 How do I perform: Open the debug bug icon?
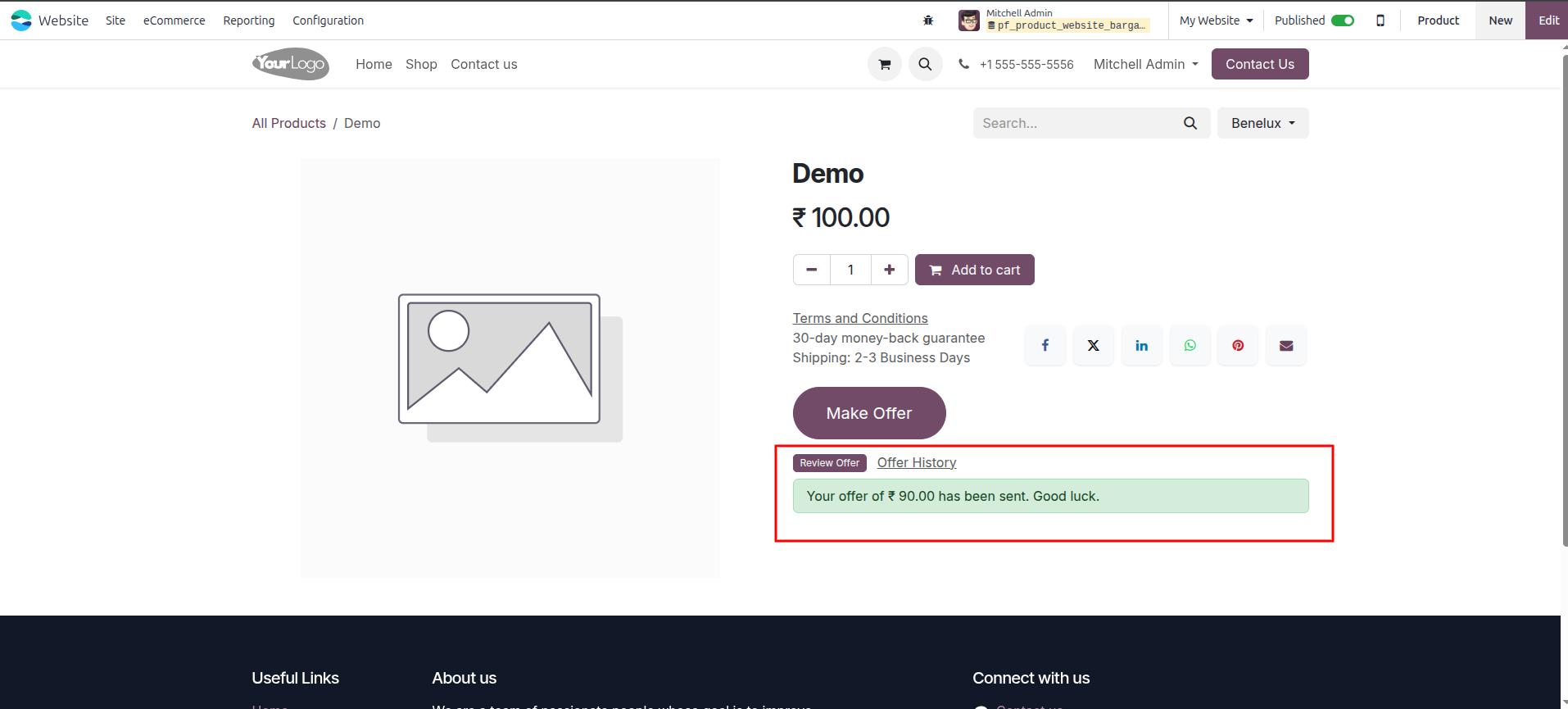(x=928, y=20)
